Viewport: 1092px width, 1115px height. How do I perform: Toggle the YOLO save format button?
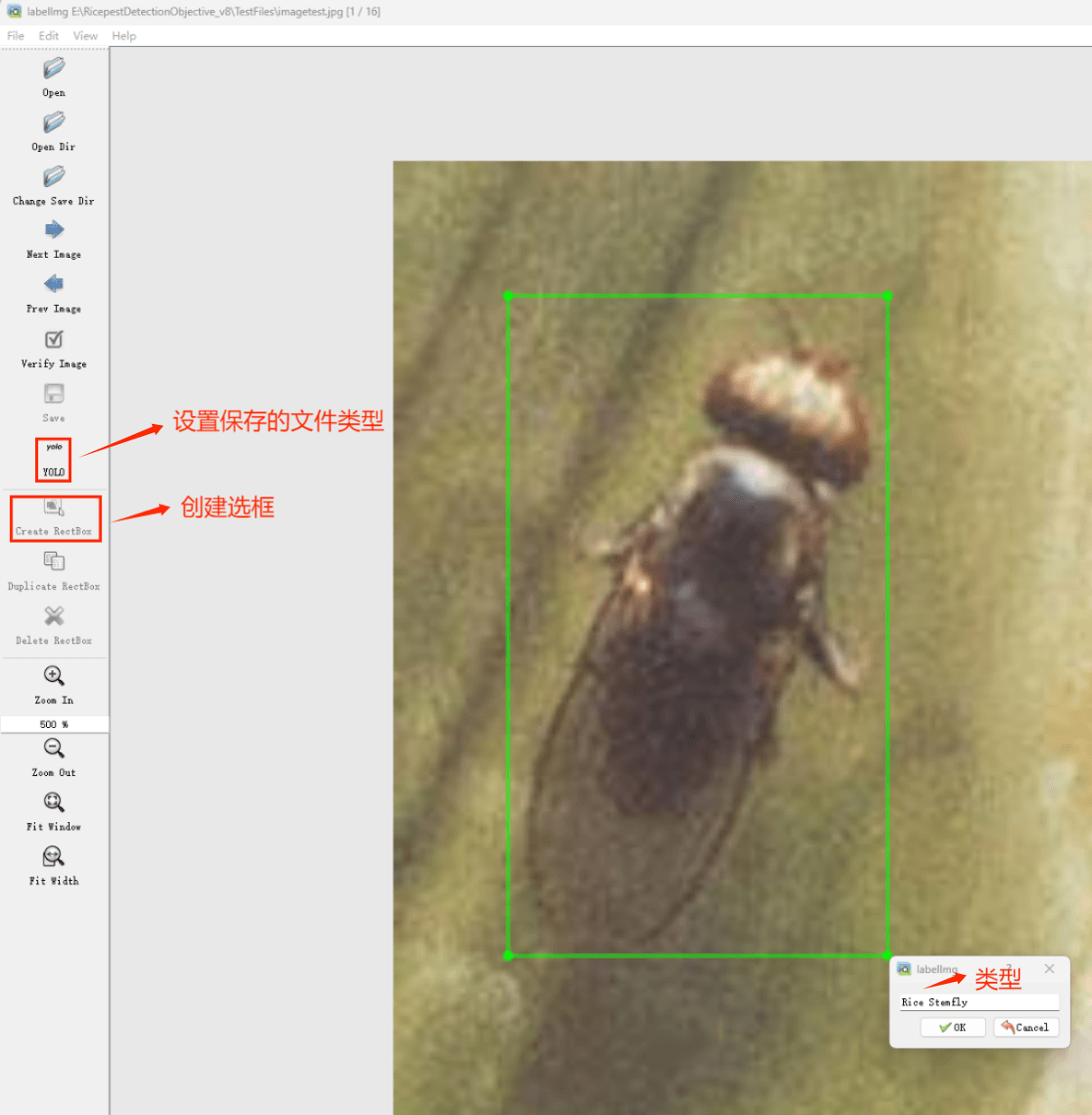pyautogui.click(x=54, y=459)
